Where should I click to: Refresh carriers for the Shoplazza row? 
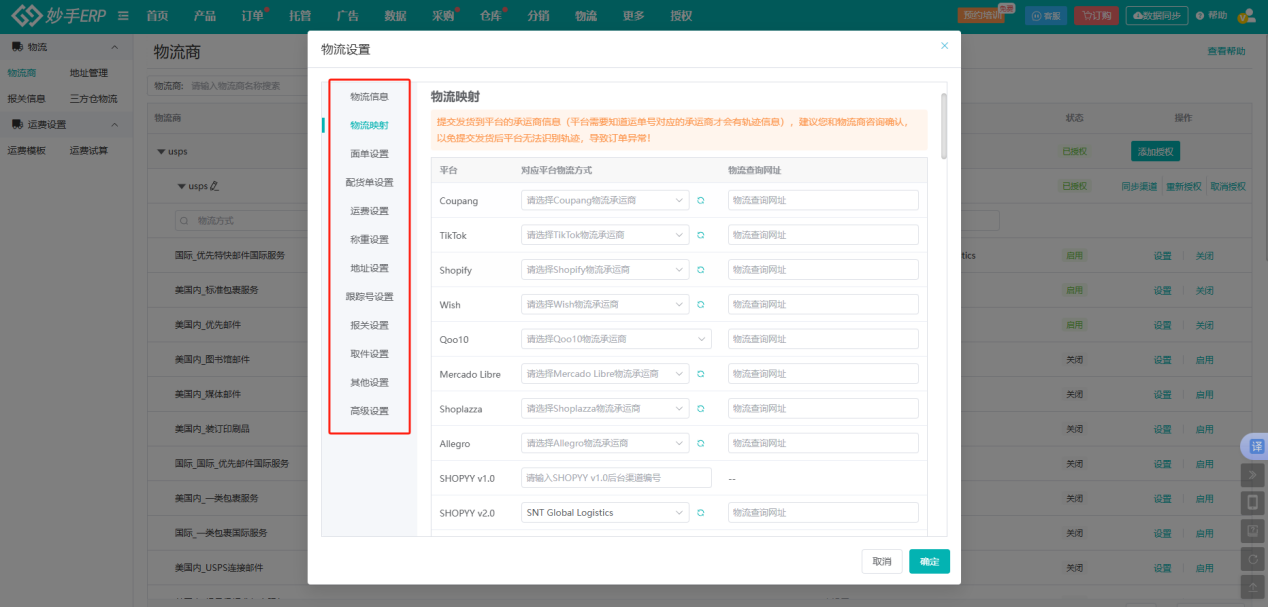coord(700,409)
